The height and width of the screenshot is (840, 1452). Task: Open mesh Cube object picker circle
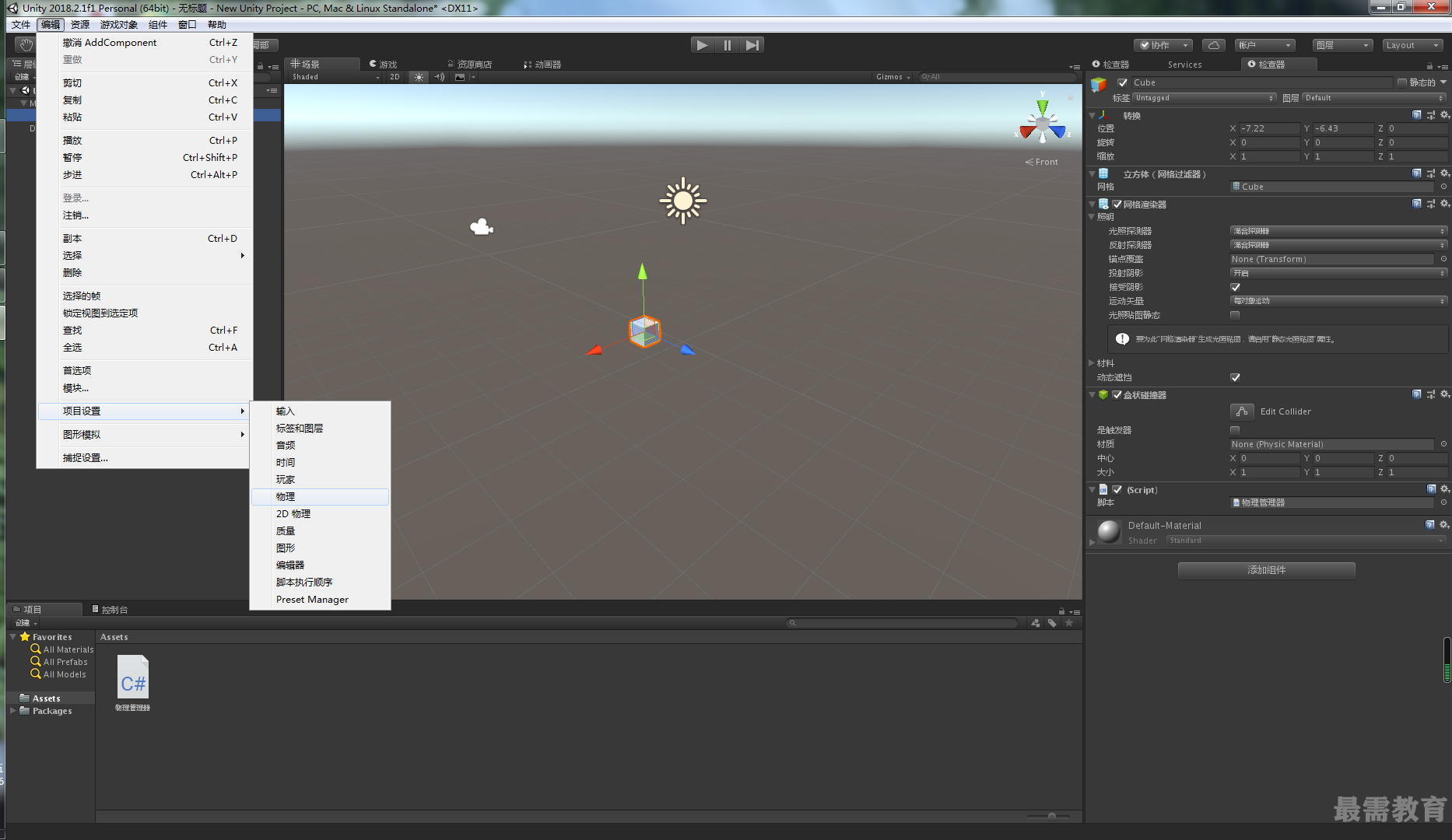pos(1443,187)
